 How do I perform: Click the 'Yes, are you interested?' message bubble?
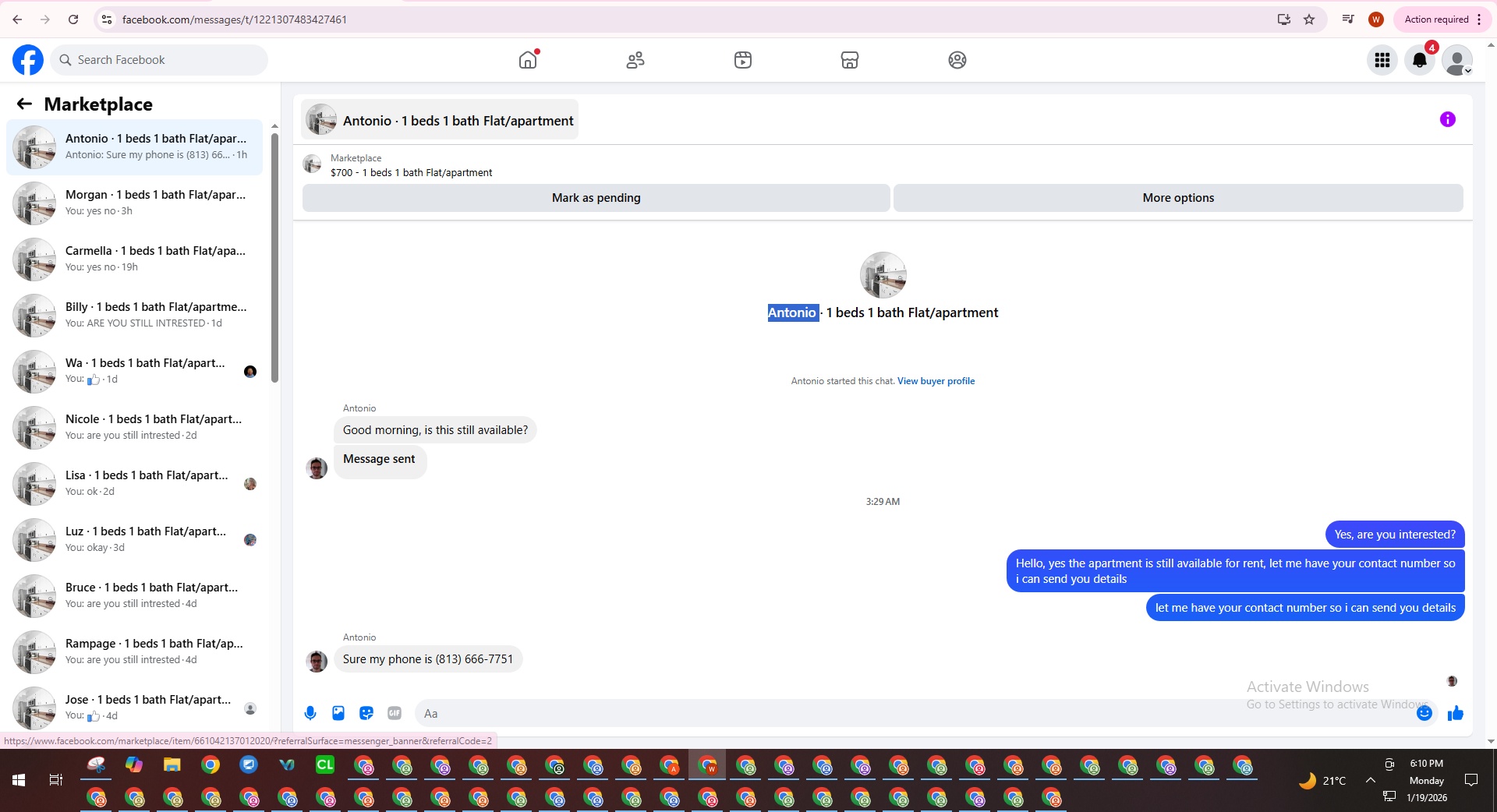[x=1395, y=535]
